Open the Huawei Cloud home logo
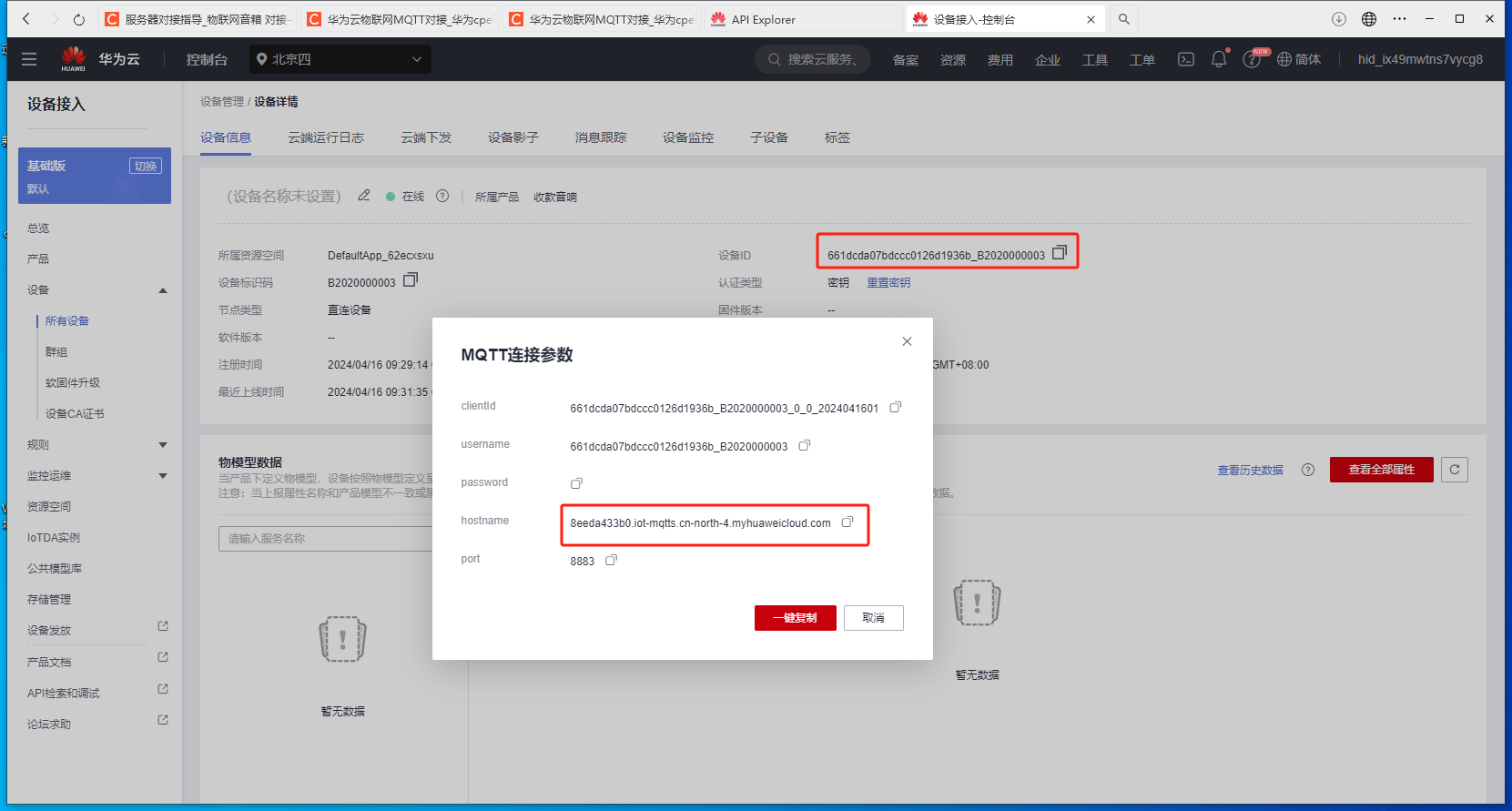Viewport: 1512px width, 811px height. [x=74, y=59]
